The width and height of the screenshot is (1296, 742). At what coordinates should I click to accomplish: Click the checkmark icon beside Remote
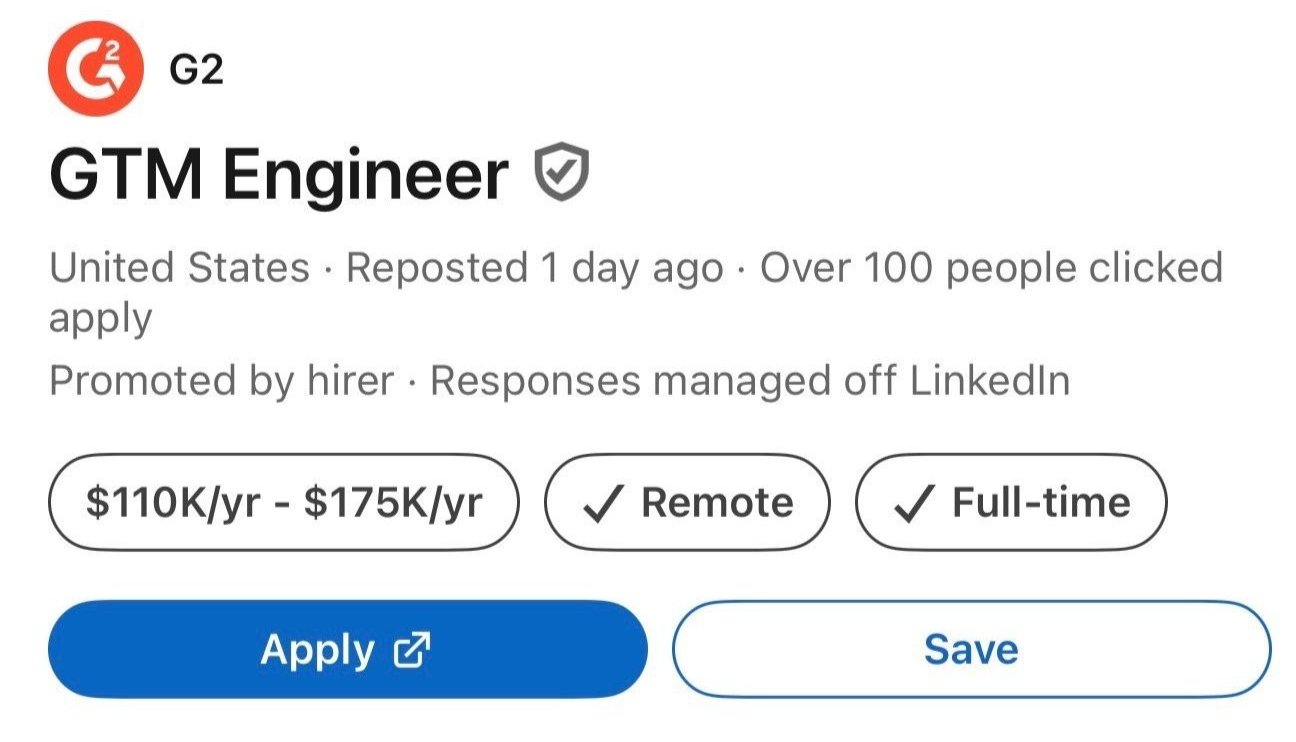[x=603, y=504]
